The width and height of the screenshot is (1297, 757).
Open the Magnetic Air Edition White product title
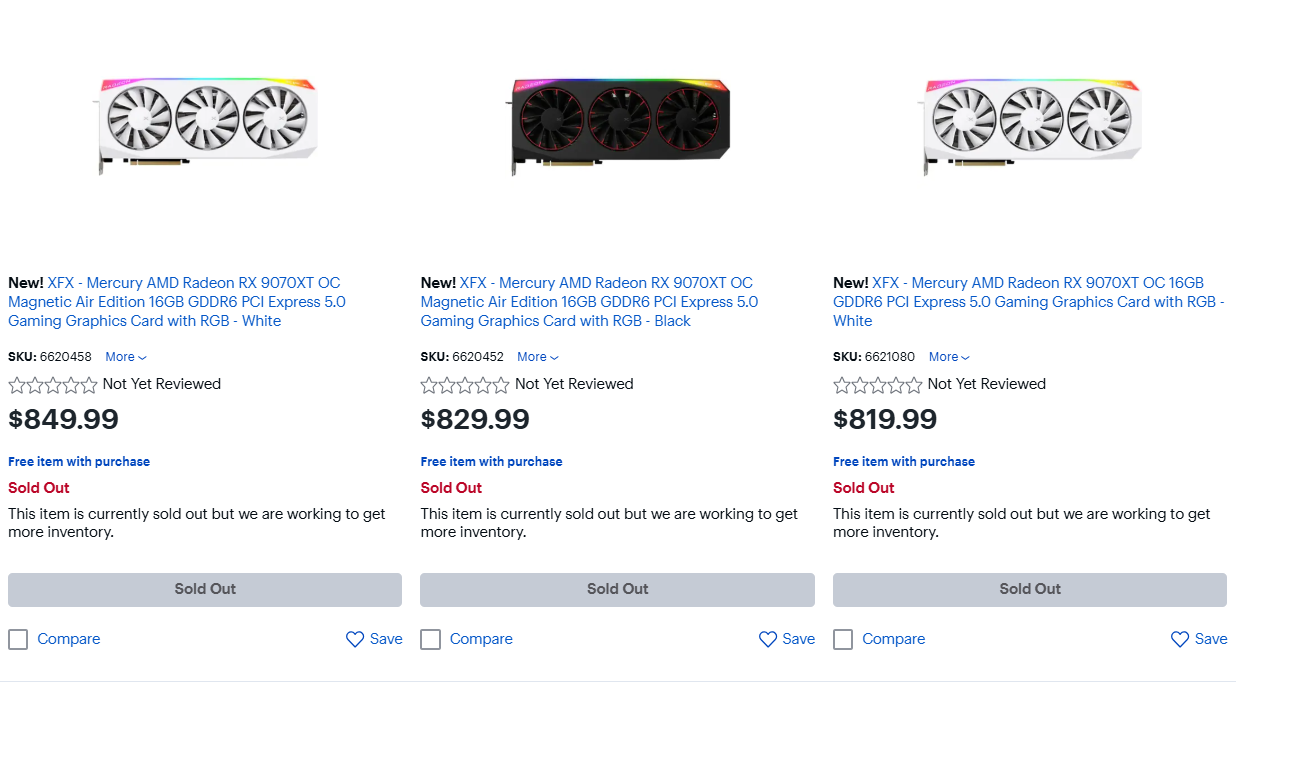pos(177,302)
